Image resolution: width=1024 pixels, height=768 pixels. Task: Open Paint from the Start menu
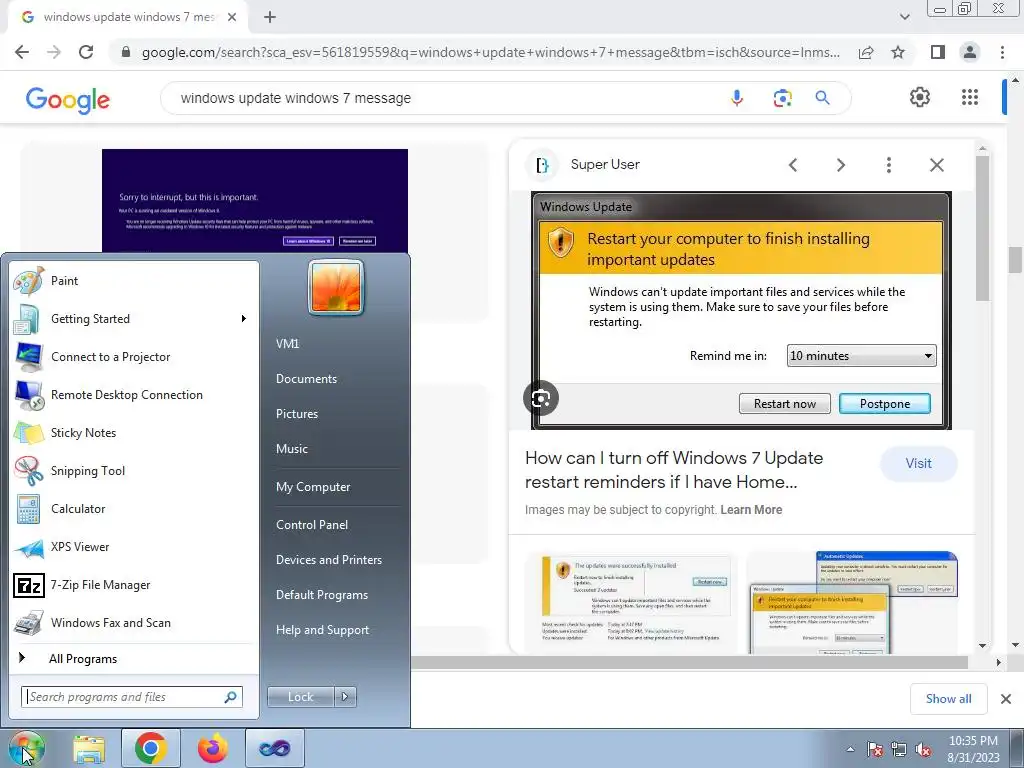coord(133,281)
